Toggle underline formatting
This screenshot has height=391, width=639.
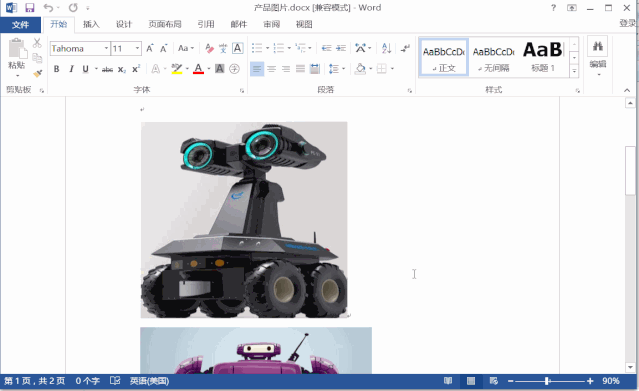[x=86, y=69]
